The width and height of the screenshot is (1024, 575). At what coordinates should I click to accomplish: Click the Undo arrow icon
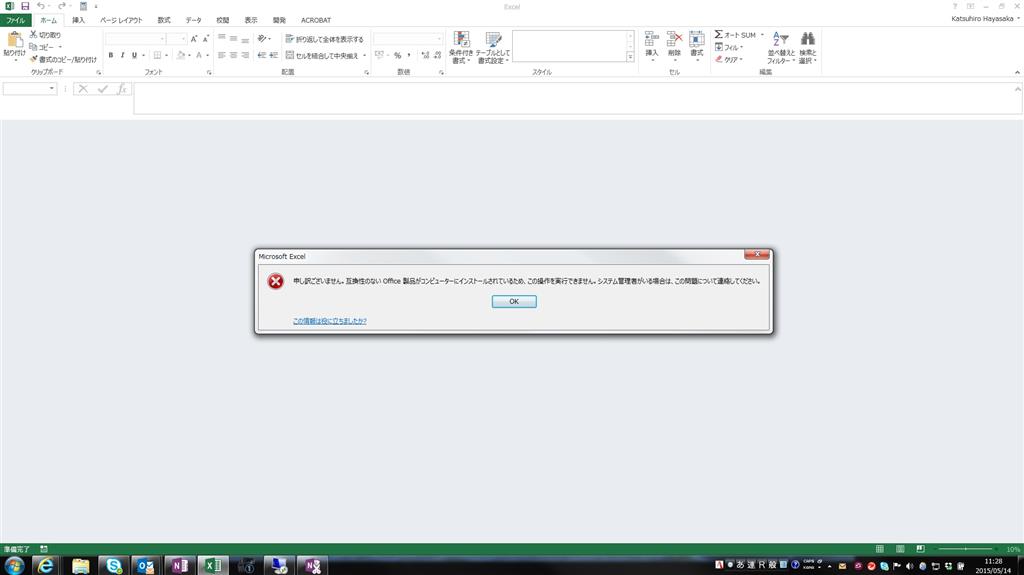(40, 6)
